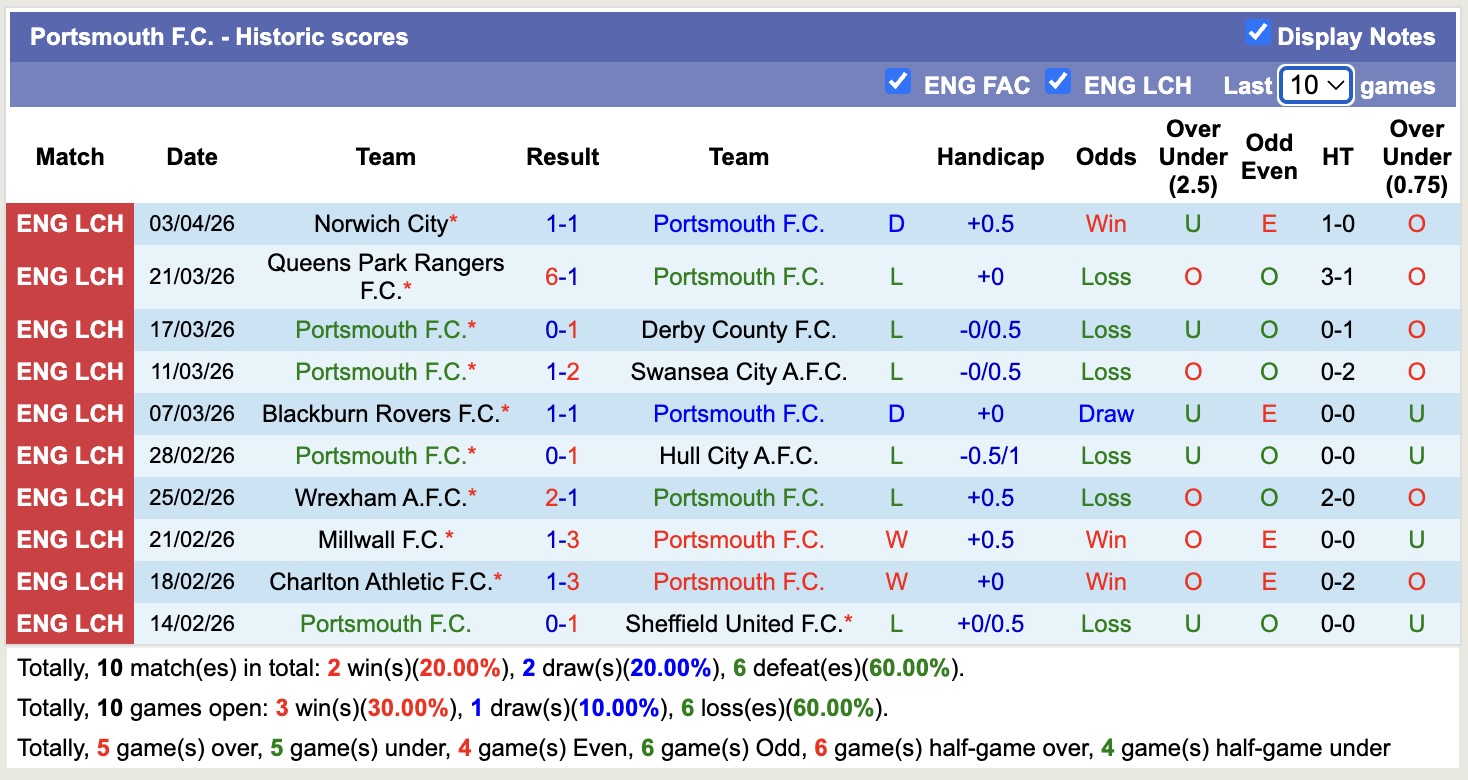Screen dimensions: 1468x780
Task: Uncheck the ENG FAC filter
Action: 898,84
